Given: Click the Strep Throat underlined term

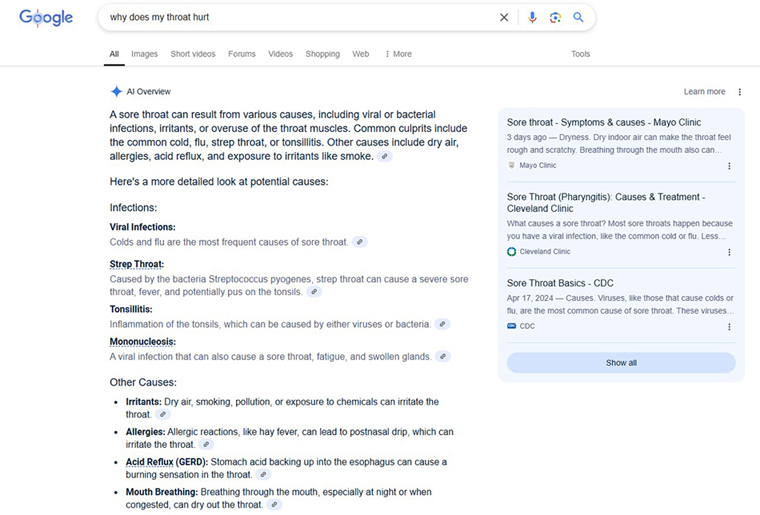Looking at the screenshot, I should pos(136,264).
